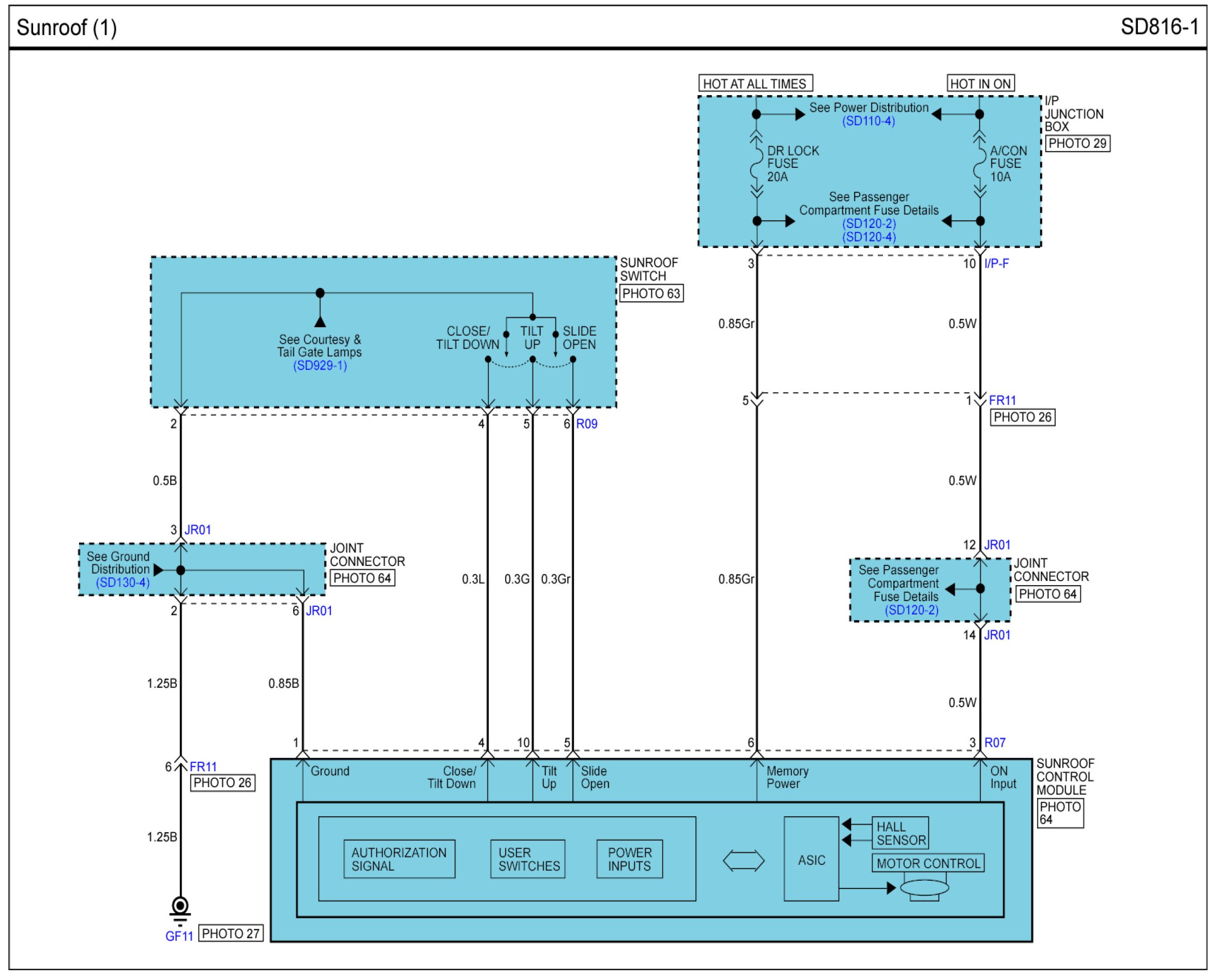This screenshot has width=1218, height=980.
Task: Click the upward arrow above See Courtesy
Action: 320,322
